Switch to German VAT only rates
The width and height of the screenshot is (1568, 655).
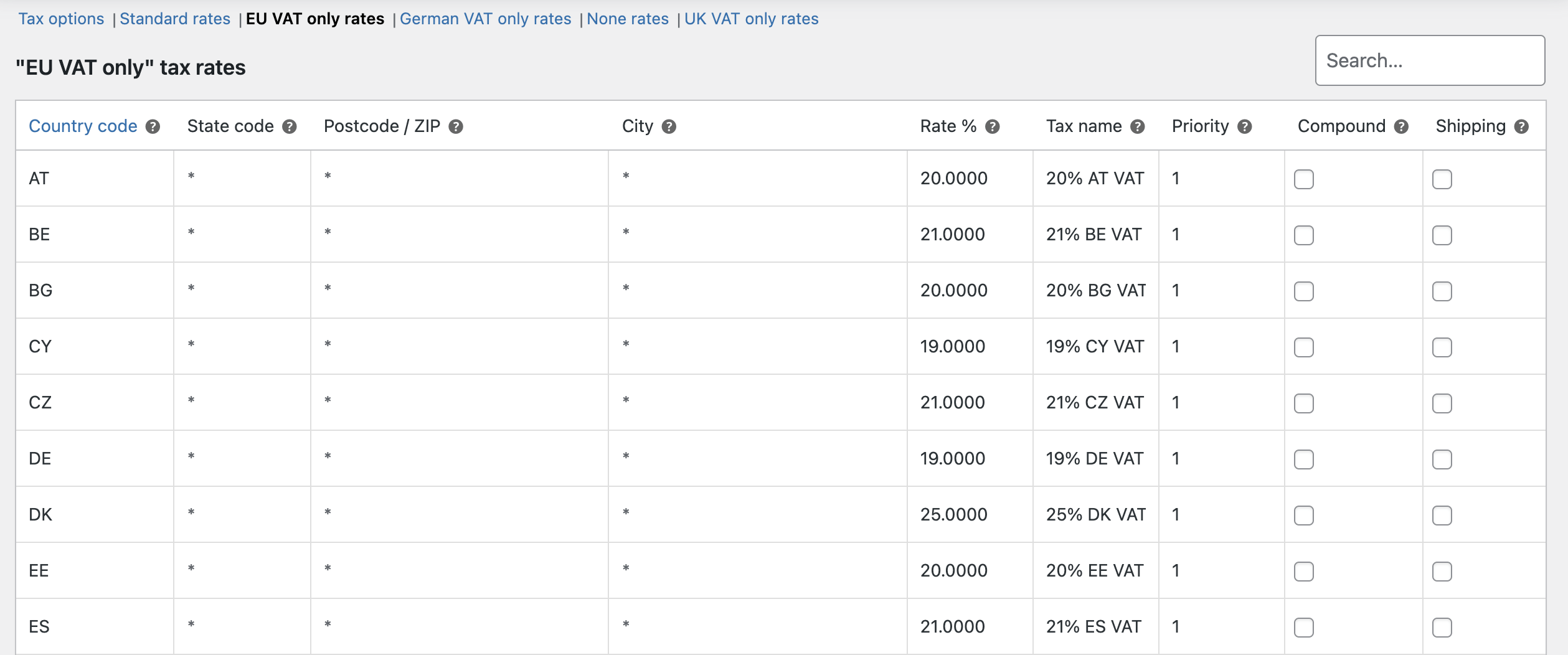pyautogui.click(x=485, y=19)
